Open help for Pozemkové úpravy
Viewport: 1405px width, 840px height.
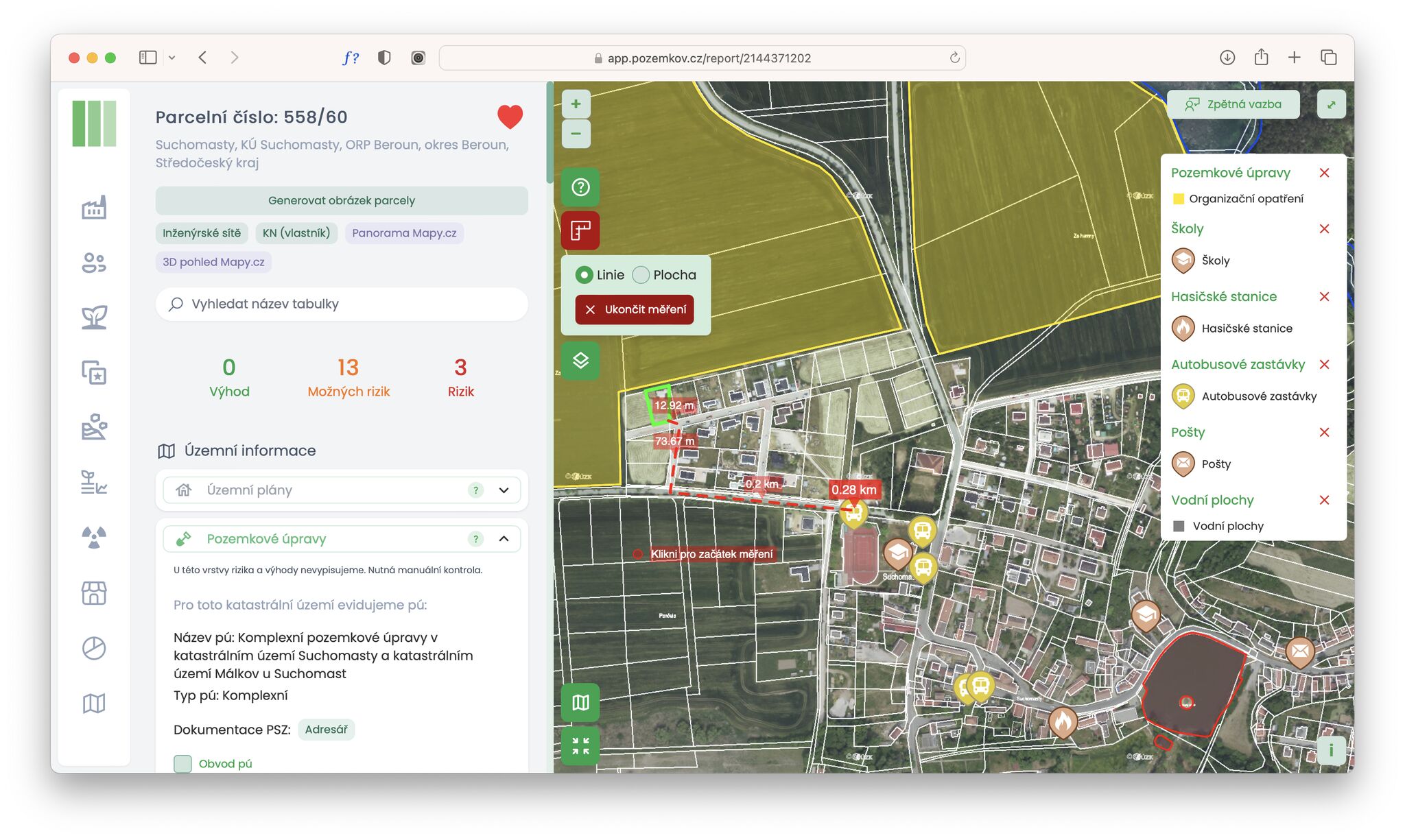click(475, 539)
